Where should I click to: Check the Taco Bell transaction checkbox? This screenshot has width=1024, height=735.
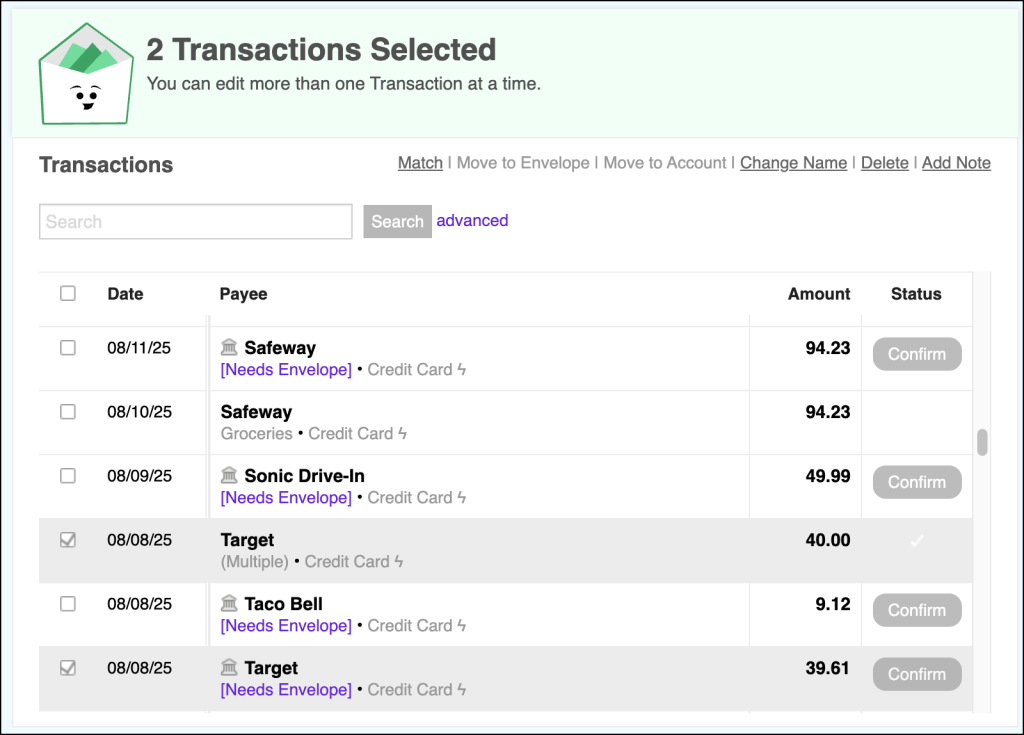(68, 604)
